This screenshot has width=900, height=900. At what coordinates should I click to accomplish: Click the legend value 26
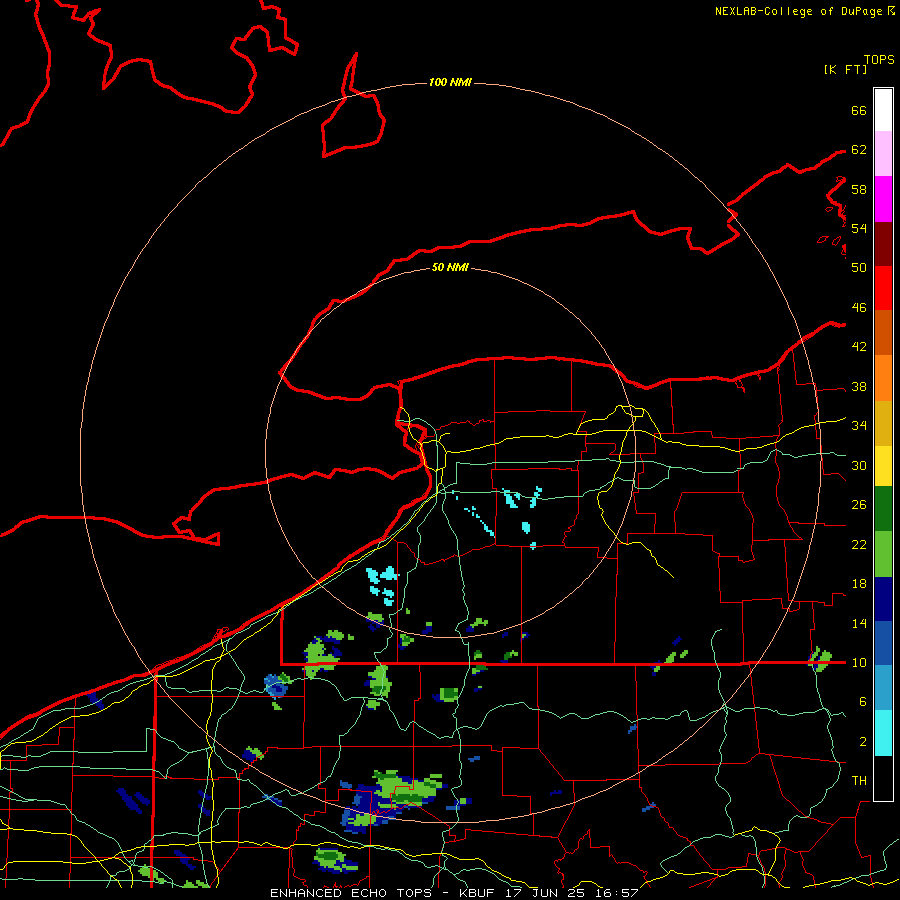(x=859, y=505)
